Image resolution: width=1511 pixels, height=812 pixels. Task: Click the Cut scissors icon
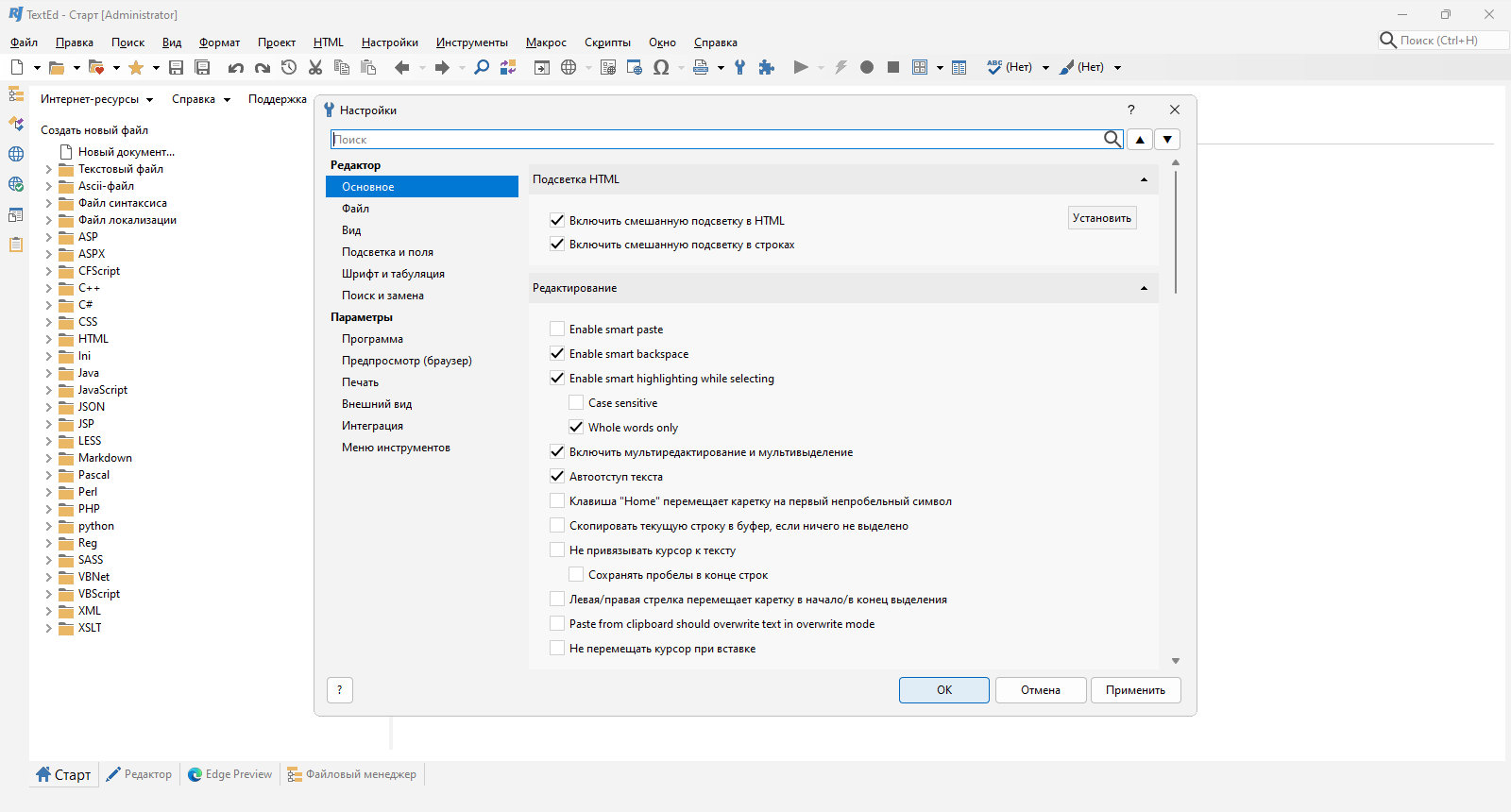[315, 67]
